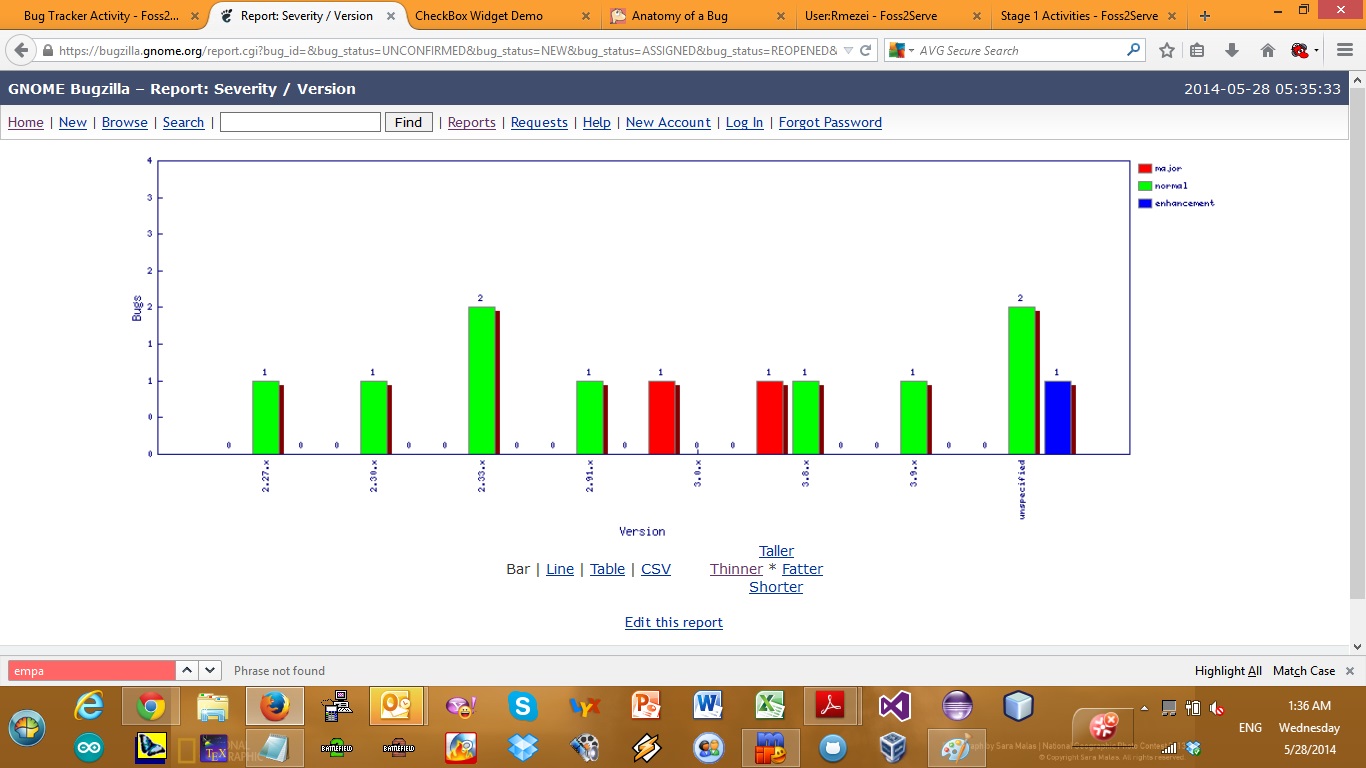
Task: Show the bookmarks list icon
Action: click(x=1197, y=50)
